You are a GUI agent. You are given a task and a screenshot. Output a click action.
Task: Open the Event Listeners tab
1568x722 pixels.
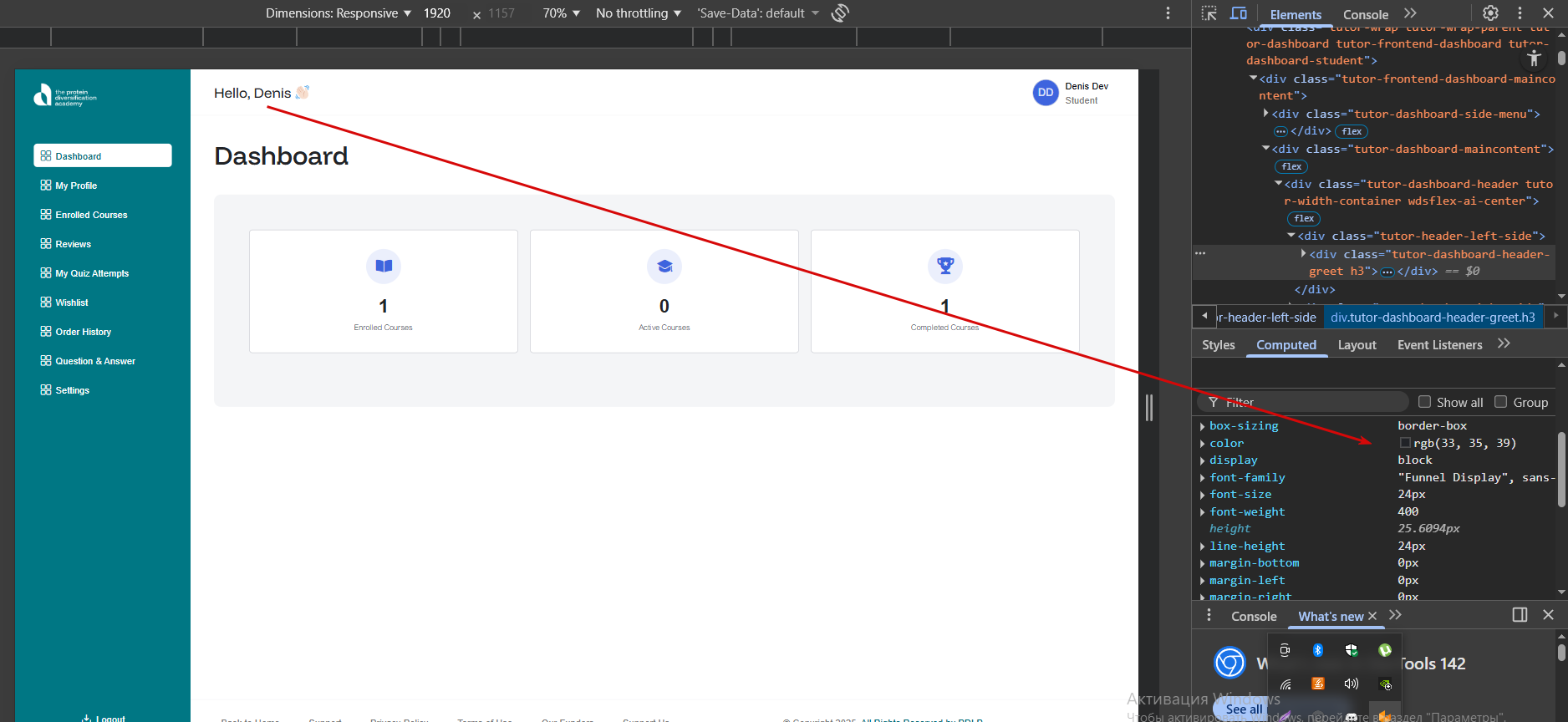click(1439, 345)
